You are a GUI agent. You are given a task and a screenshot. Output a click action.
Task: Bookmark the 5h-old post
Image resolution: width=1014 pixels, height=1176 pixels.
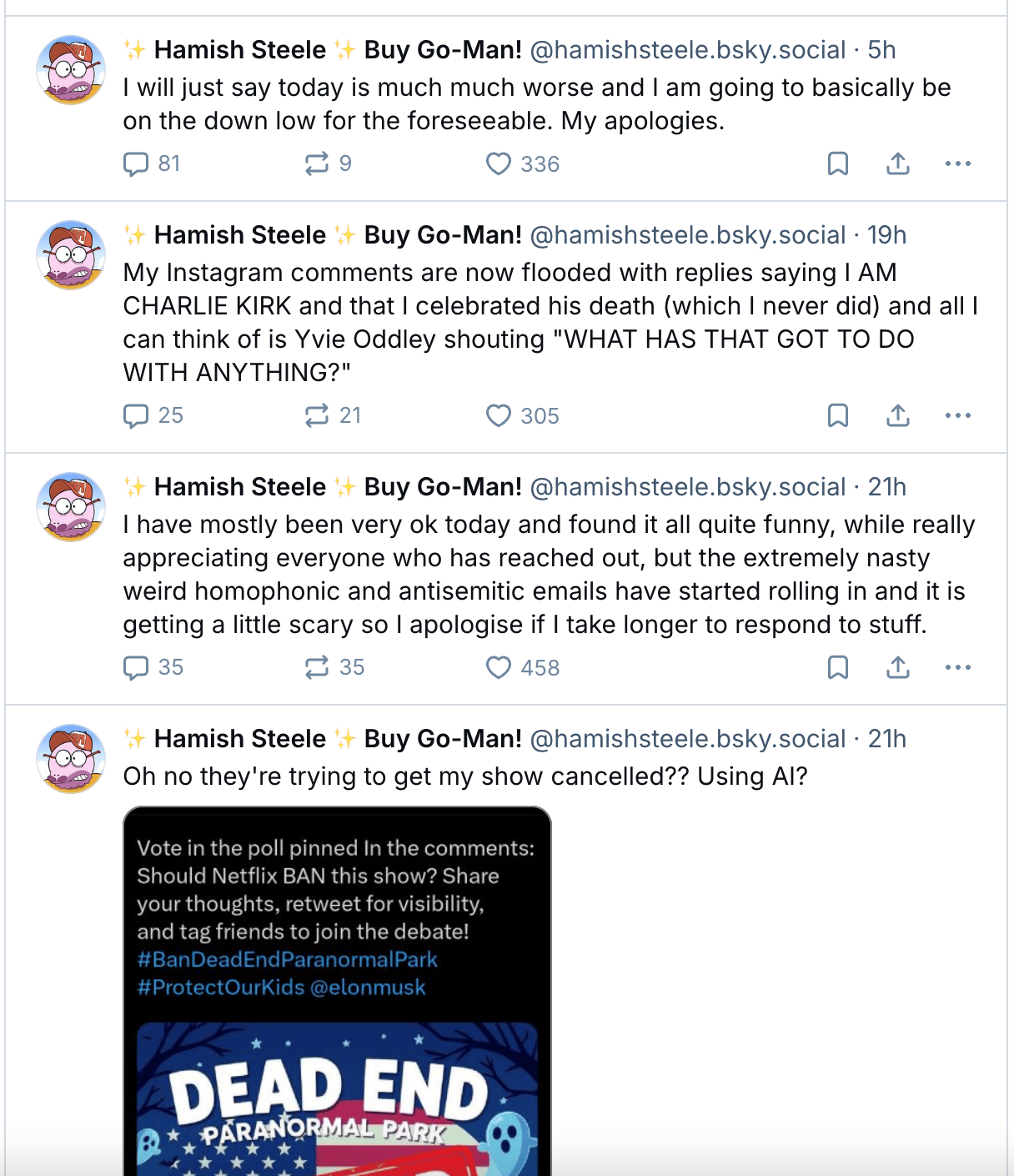(x=837, y=163)
